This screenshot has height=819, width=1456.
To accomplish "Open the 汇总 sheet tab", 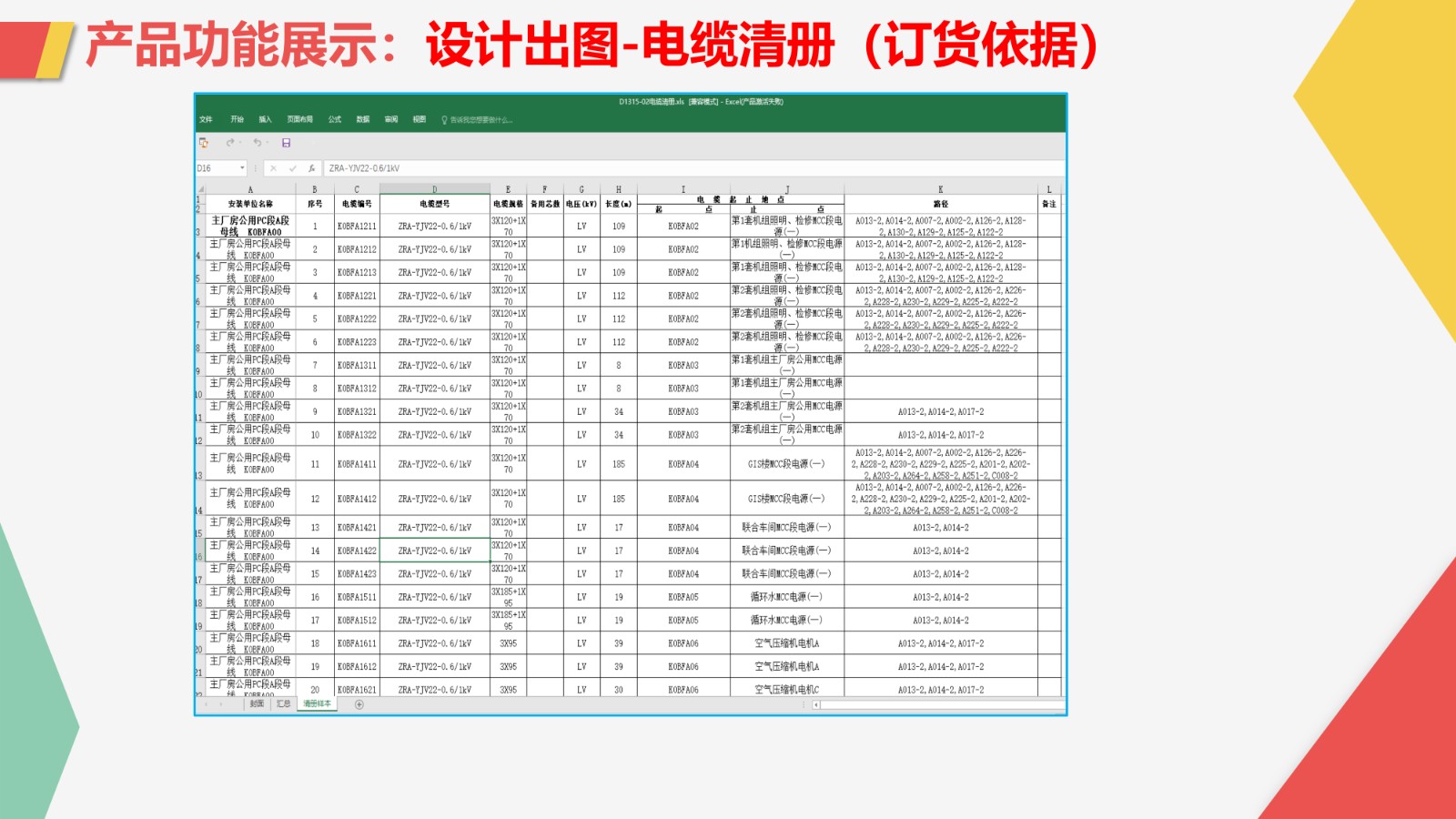I will click(284, 704).
